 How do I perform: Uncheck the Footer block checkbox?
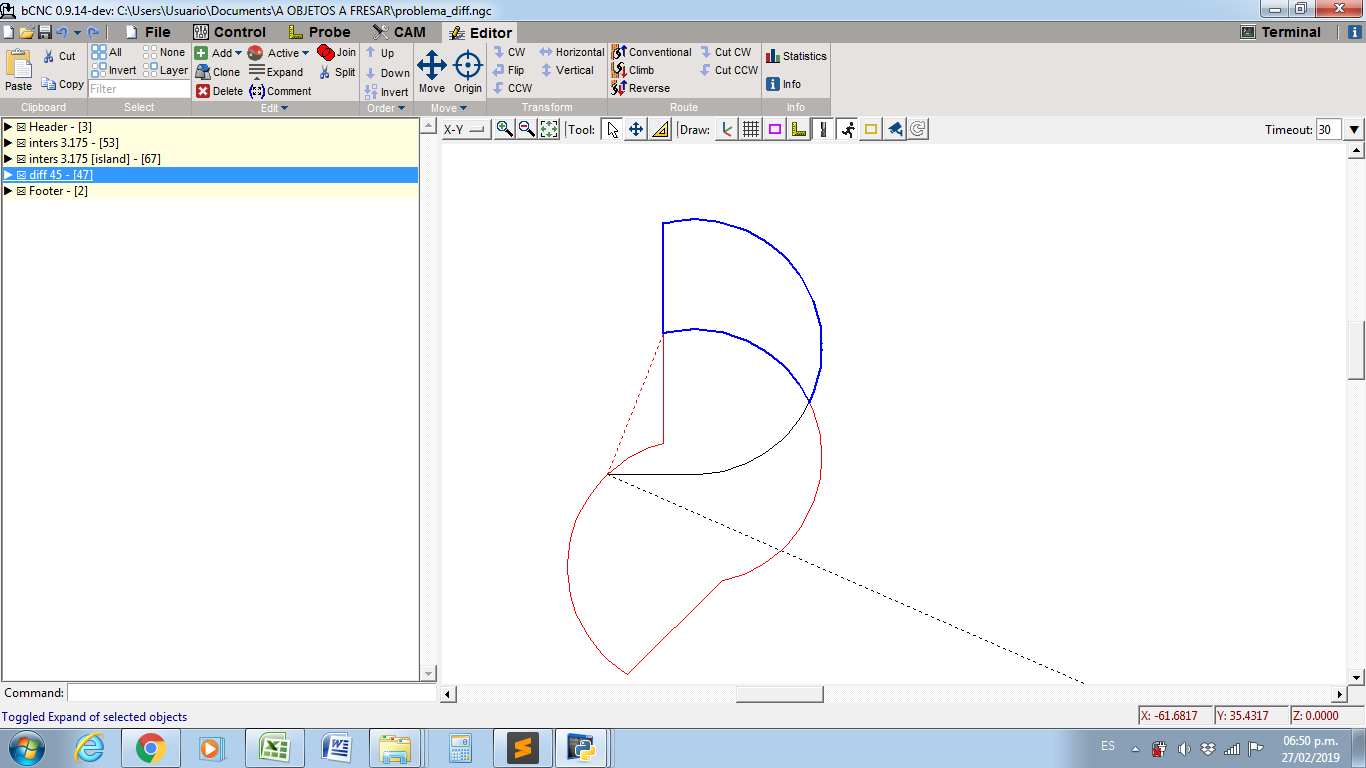point(22,191)
